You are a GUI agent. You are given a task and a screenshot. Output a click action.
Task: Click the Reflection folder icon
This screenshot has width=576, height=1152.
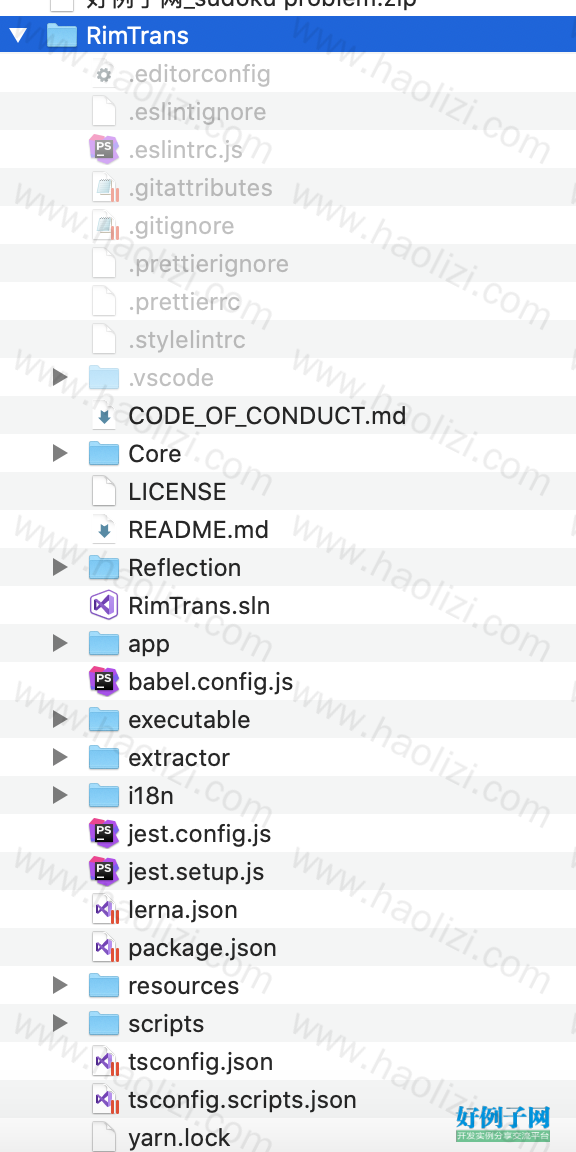(x=104, y=567)
